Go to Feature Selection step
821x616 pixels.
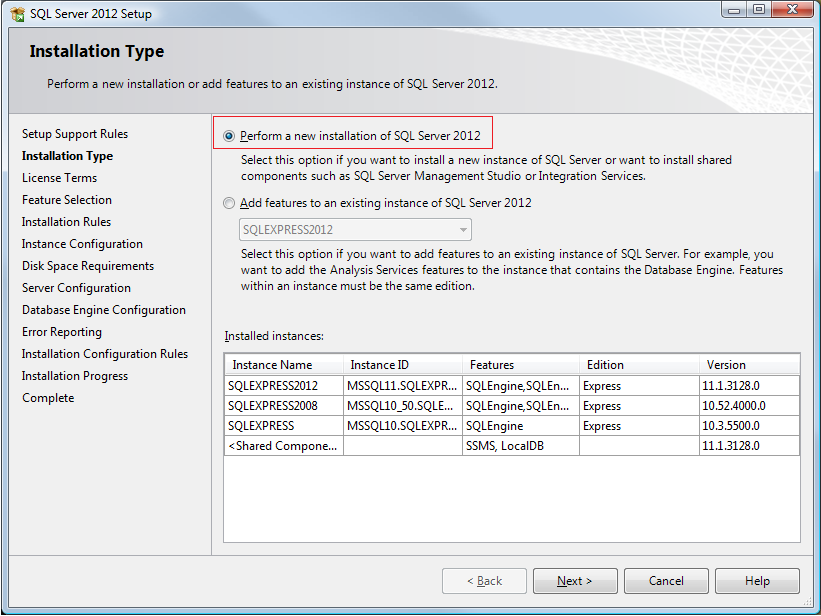point(67,200)
